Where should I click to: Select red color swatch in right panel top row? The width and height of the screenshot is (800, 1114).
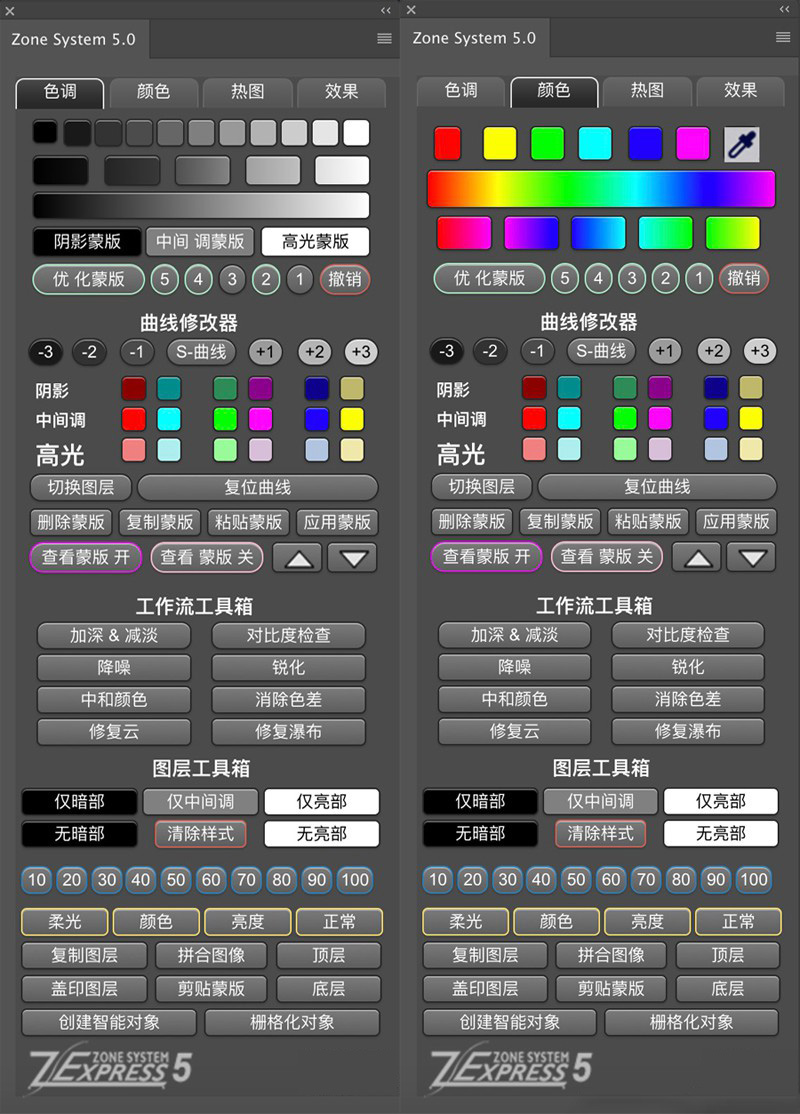point(448,144)
